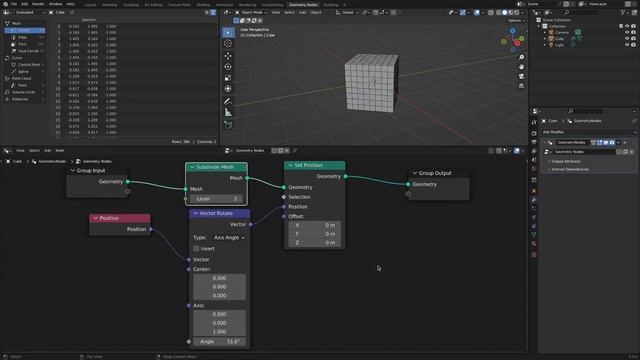Select Face Corner domain in spreadsheet
Image resolution: width=640 pixels, height=360 pixels.
28,51
